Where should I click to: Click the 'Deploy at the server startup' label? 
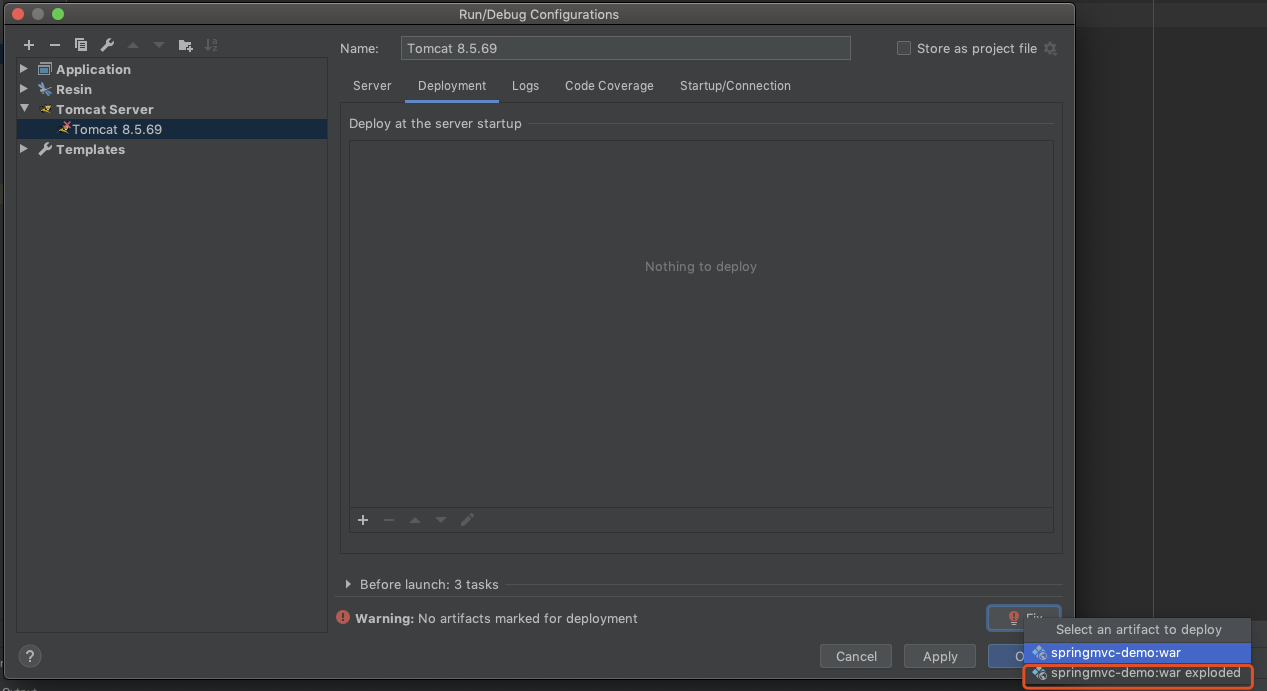435,124
